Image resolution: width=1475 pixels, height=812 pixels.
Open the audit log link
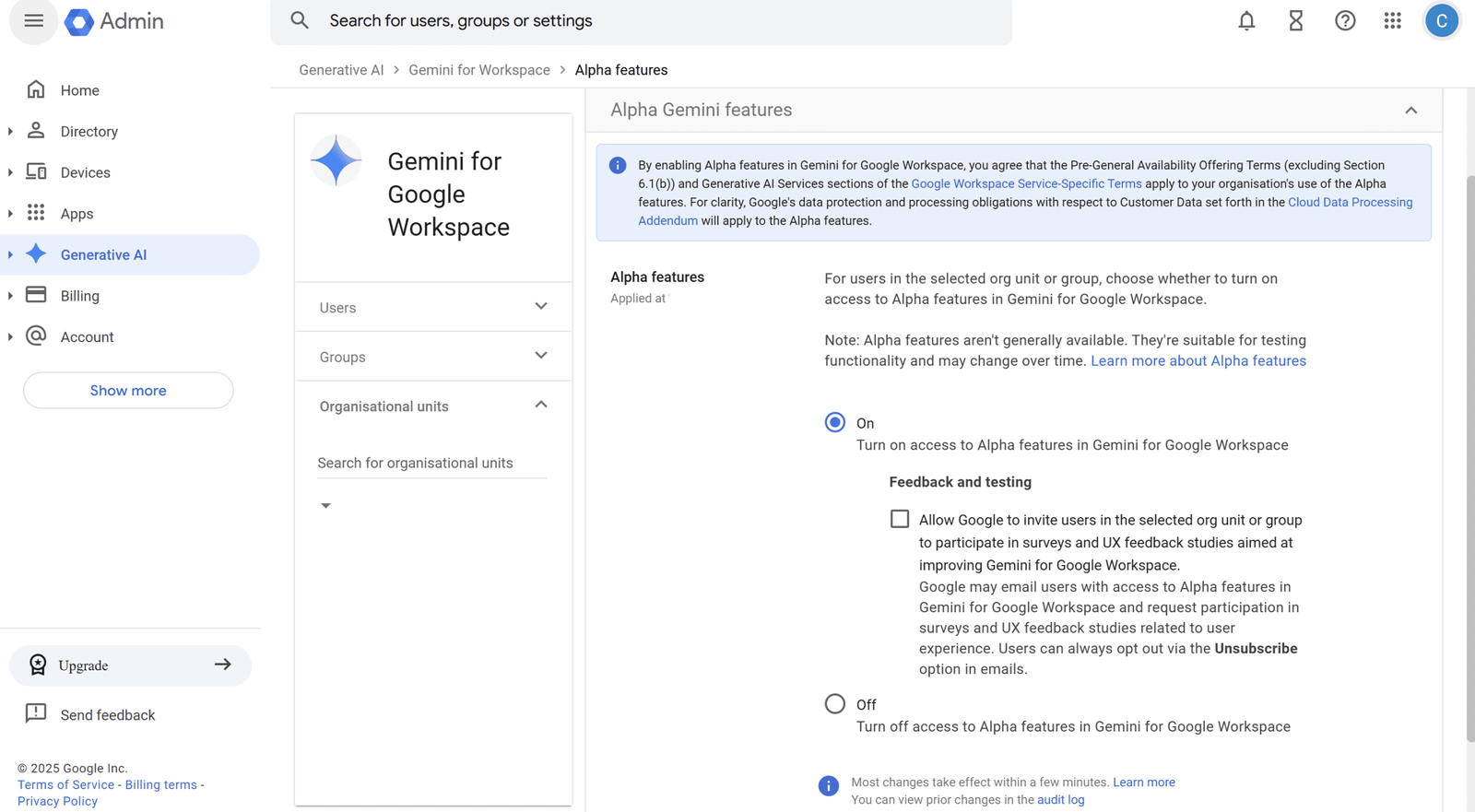pyautogui.click(x=1060, y=799)
